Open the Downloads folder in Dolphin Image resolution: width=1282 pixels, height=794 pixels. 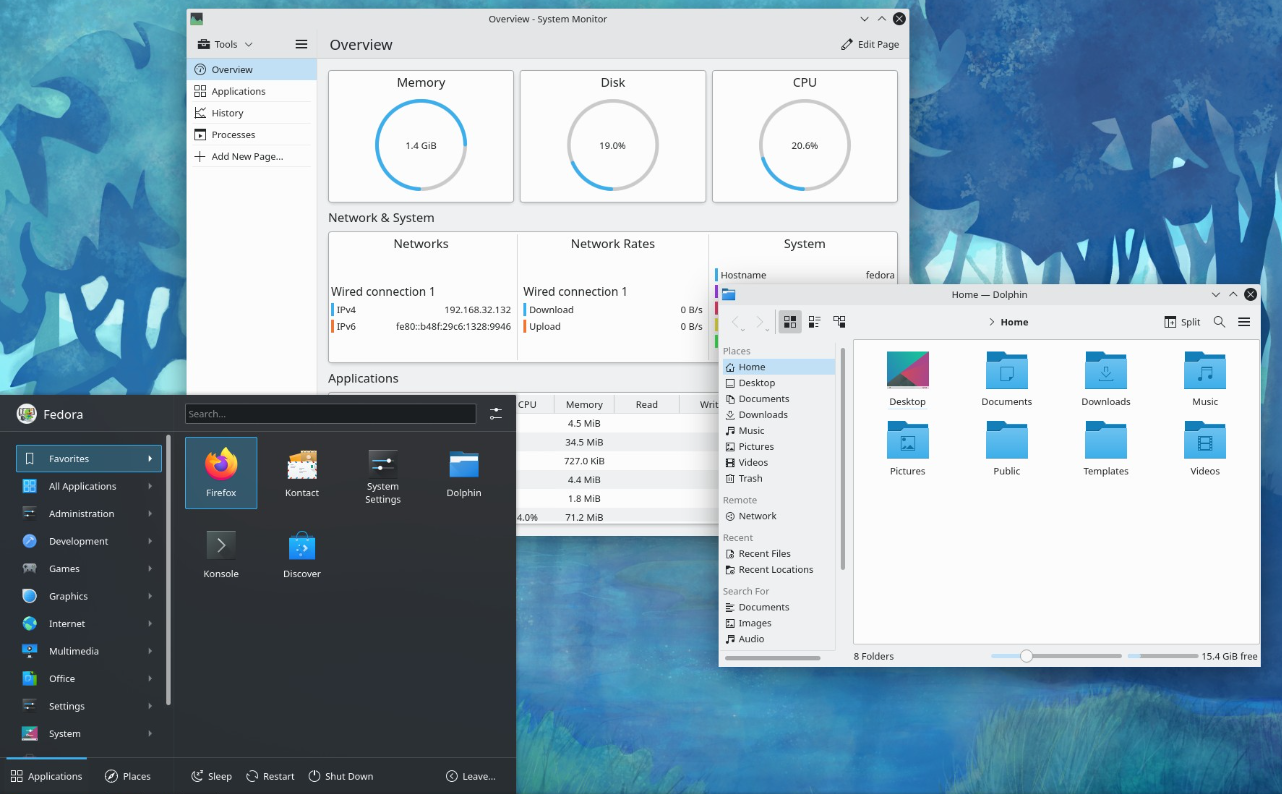(1105, 378)
